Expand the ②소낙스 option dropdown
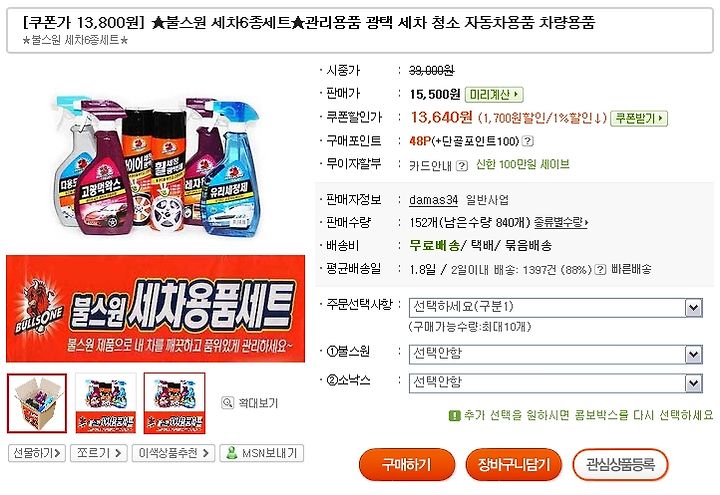Screen dimensions: 720x495 [x=556, y=383]
